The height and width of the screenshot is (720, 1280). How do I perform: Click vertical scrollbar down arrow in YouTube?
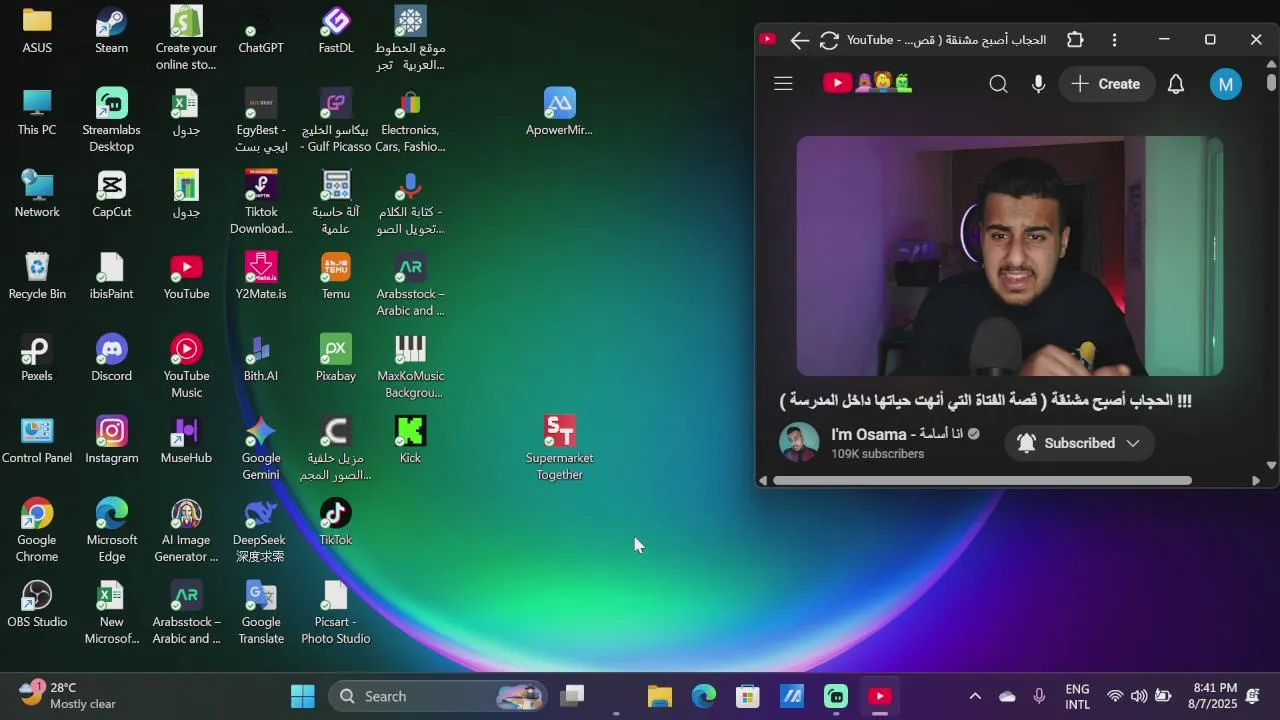1271,465
